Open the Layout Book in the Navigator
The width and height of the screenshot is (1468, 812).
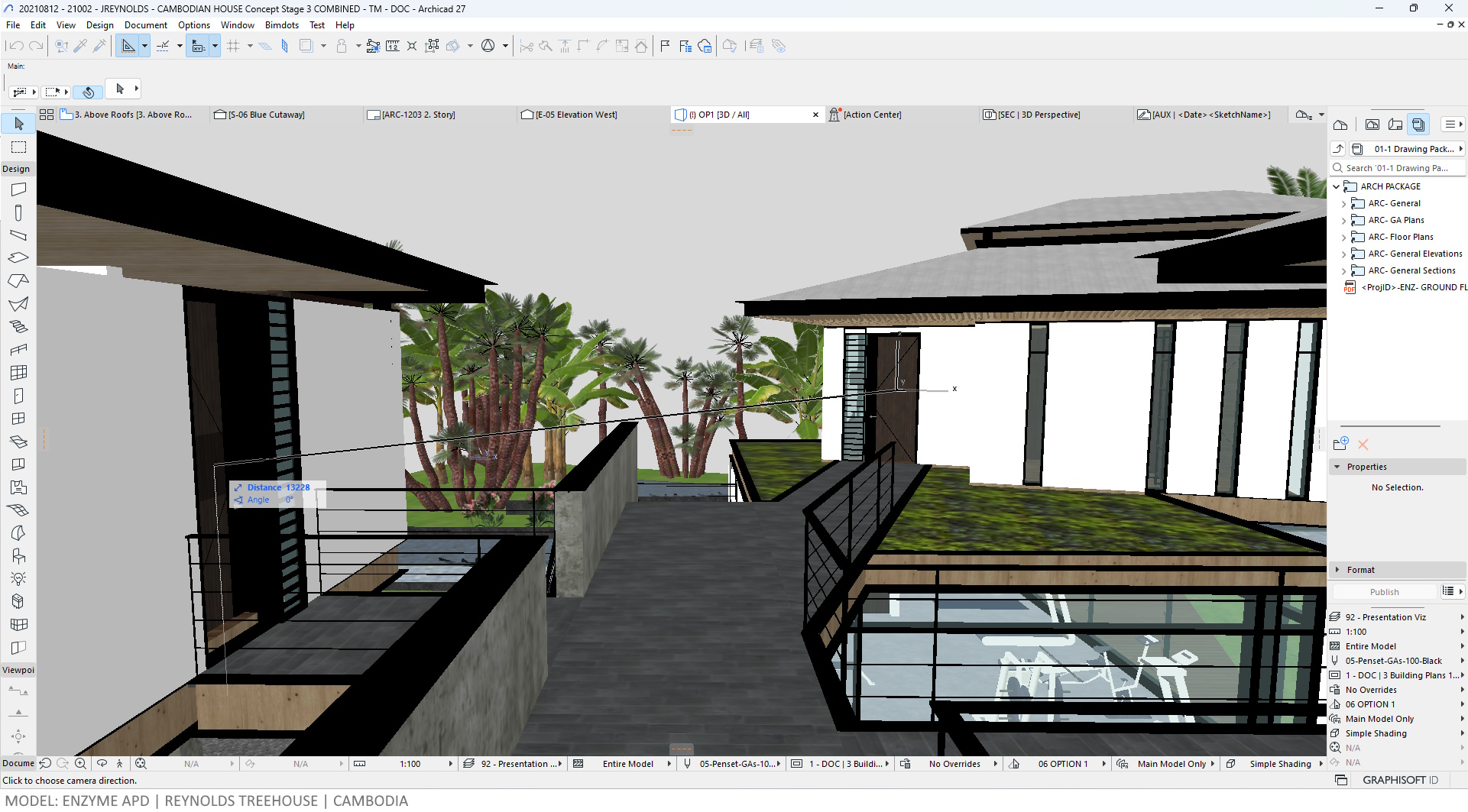pos(1395,125)
